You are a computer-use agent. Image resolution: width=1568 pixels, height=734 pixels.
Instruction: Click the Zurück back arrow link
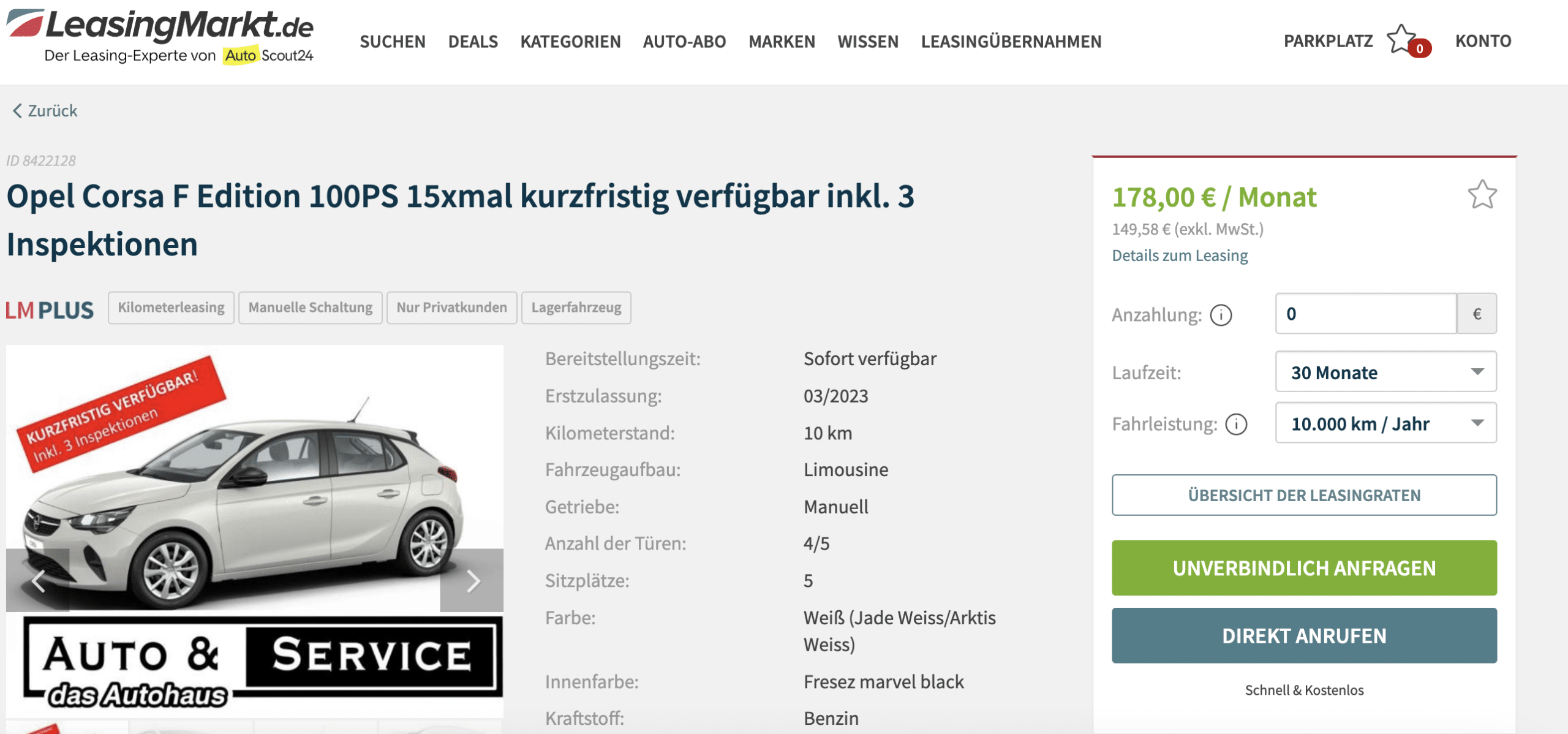click(x=45, y=111)
